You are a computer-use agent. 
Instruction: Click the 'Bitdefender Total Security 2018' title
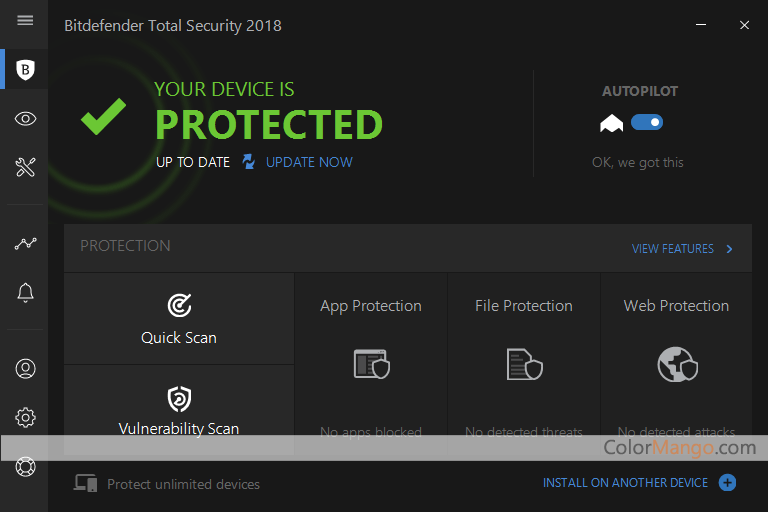pos(173,25)
